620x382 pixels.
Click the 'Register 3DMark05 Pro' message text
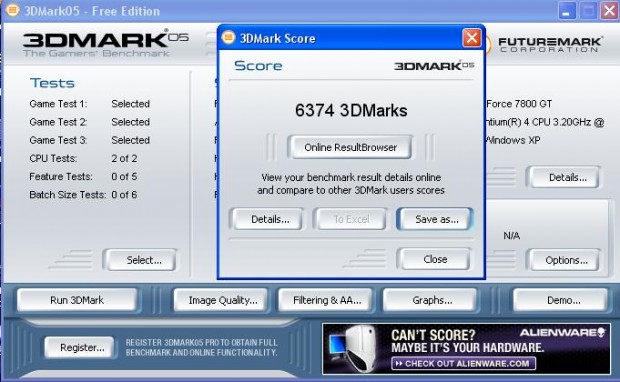(202, 348)
